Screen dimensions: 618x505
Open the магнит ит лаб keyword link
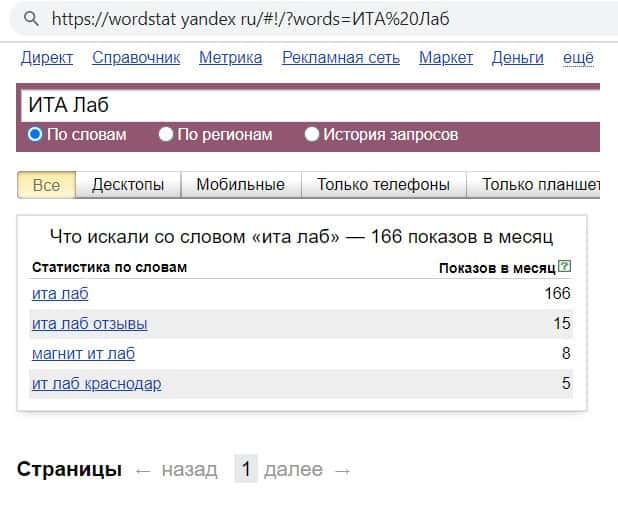tap(83, 354)
